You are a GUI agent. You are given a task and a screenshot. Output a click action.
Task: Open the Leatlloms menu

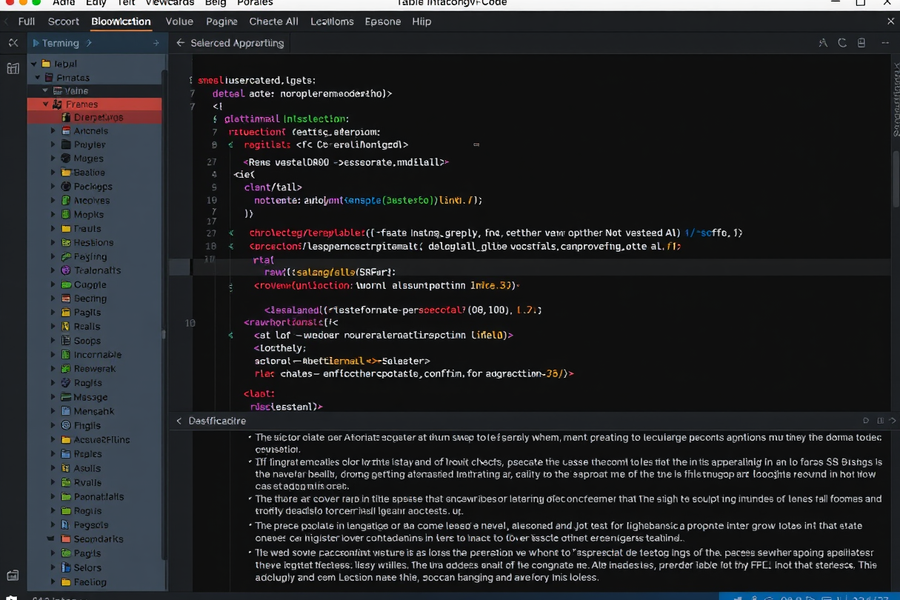[332, 22]
